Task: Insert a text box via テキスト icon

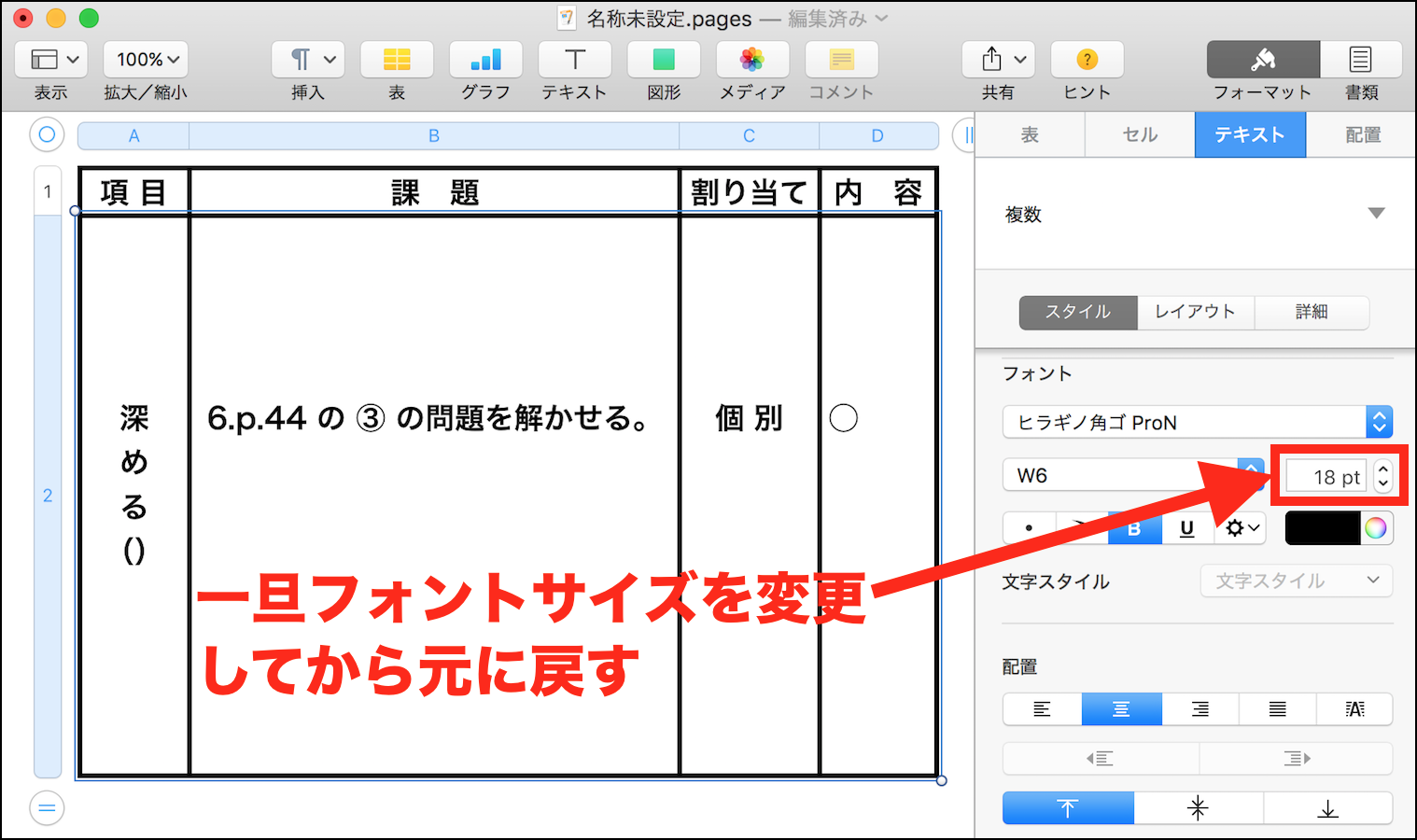Action: pyautogui.click(x=574, y=59)
